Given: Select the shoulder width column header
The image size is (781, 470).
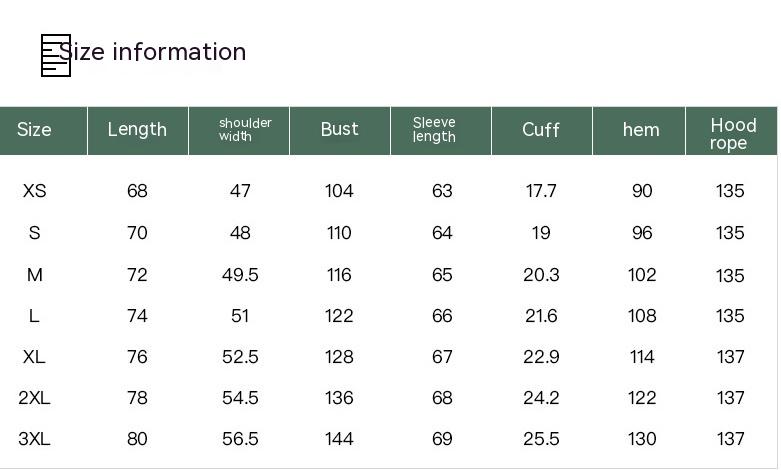Looking at the screenshot, I should pyautogui.click(x=245, y=130).
